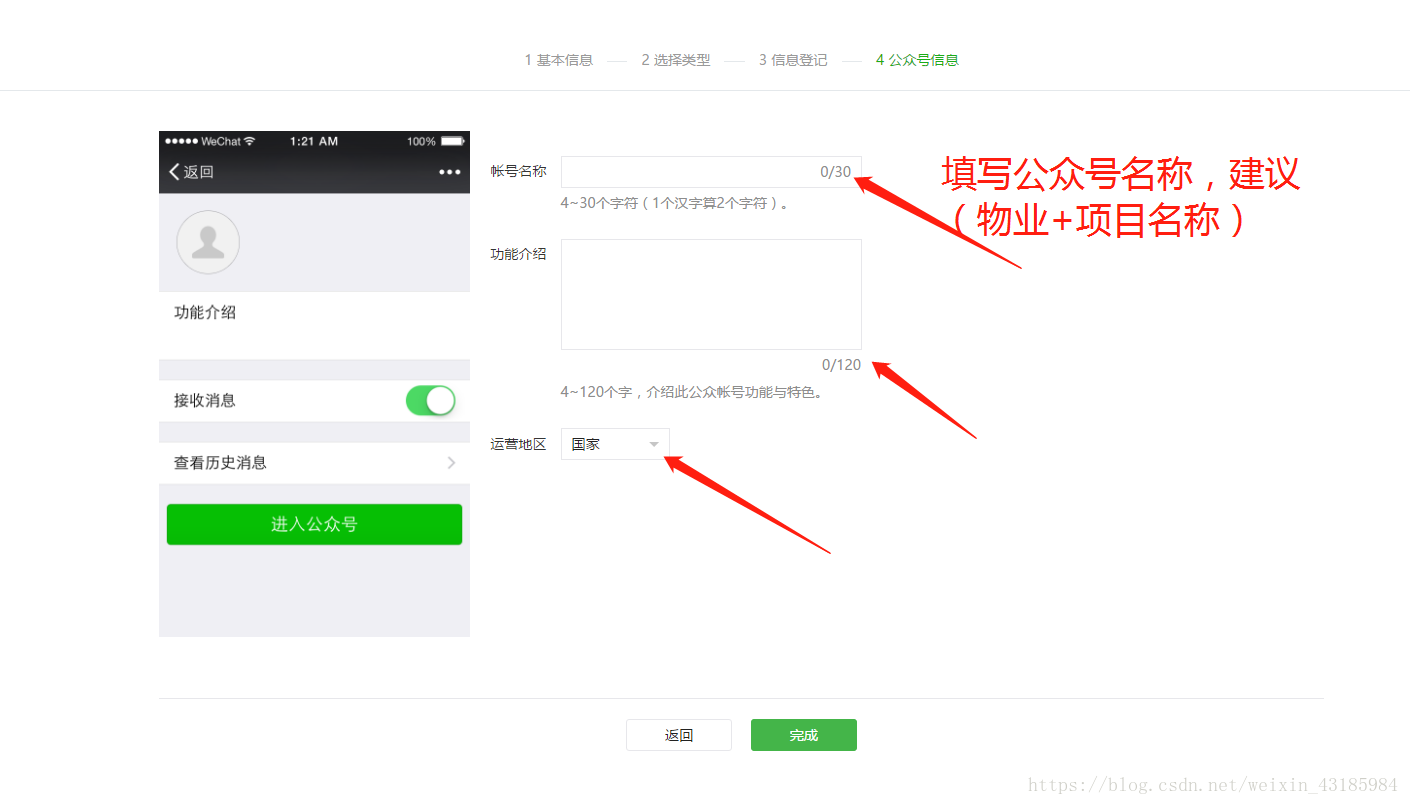Toggle the 接收消息 switch off
1410x805 pixels.
(x=430, y=401)
